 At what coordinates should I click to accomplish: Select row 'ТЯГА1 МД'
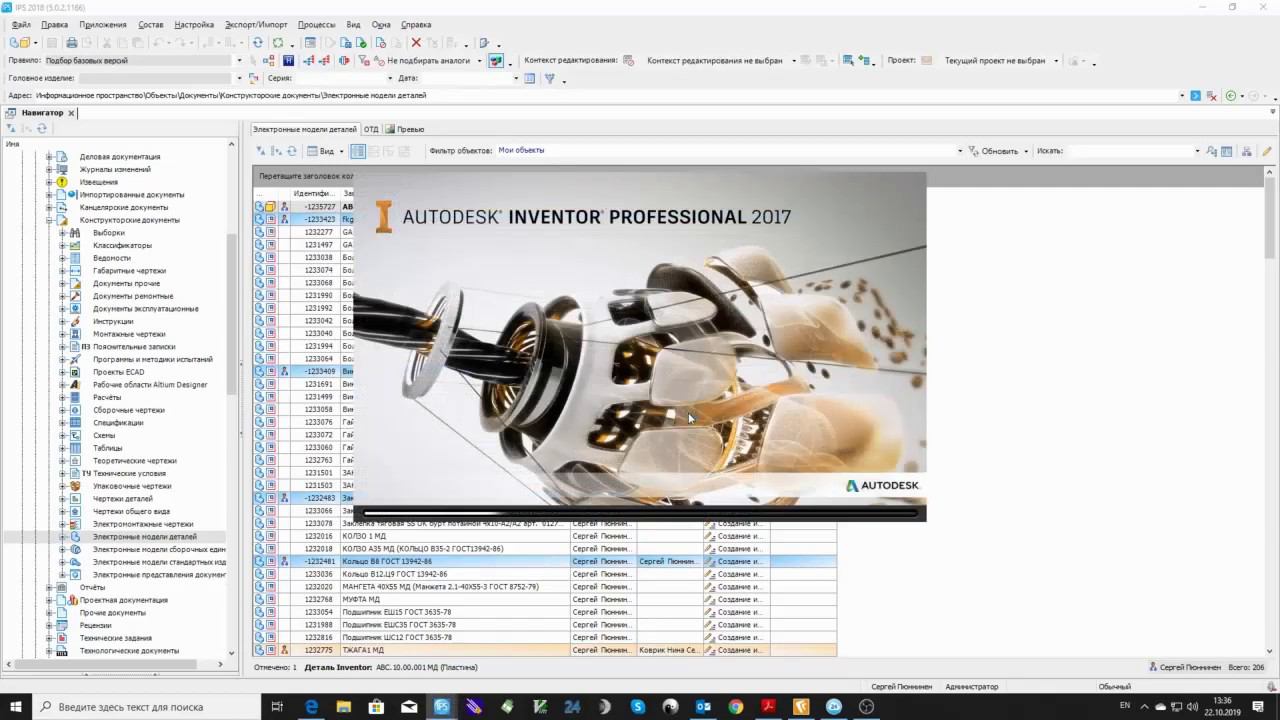[x=545, y=650]
